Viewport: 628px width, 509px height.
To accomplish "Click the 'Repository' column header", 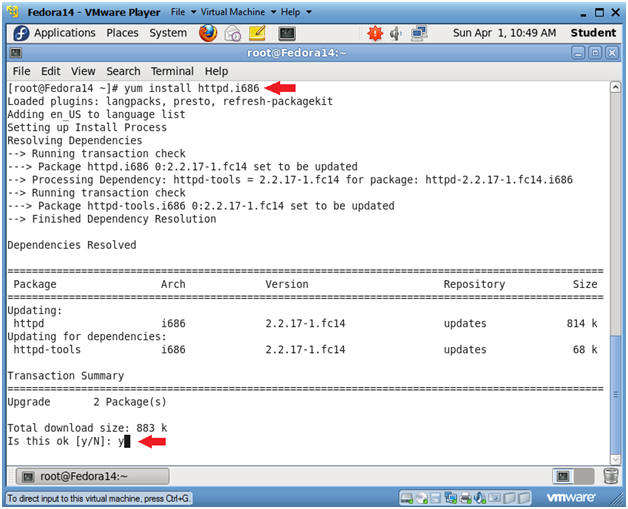I will 474,284.
